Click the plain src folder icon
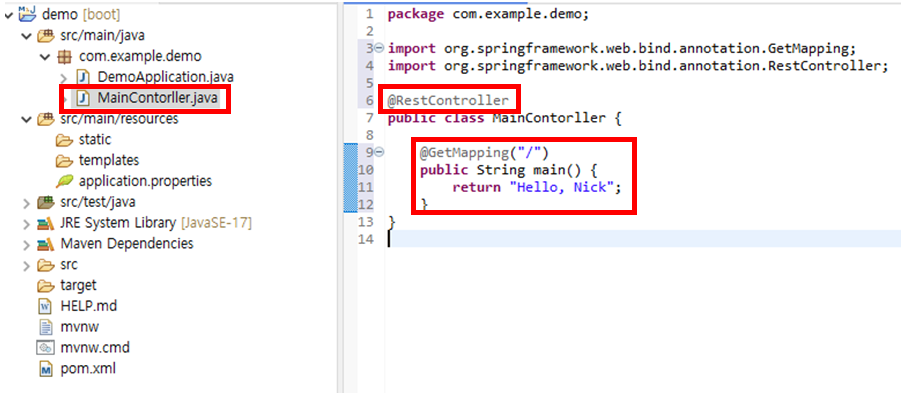The height and width of the screenshot is (394, 905). pos(45,265)
